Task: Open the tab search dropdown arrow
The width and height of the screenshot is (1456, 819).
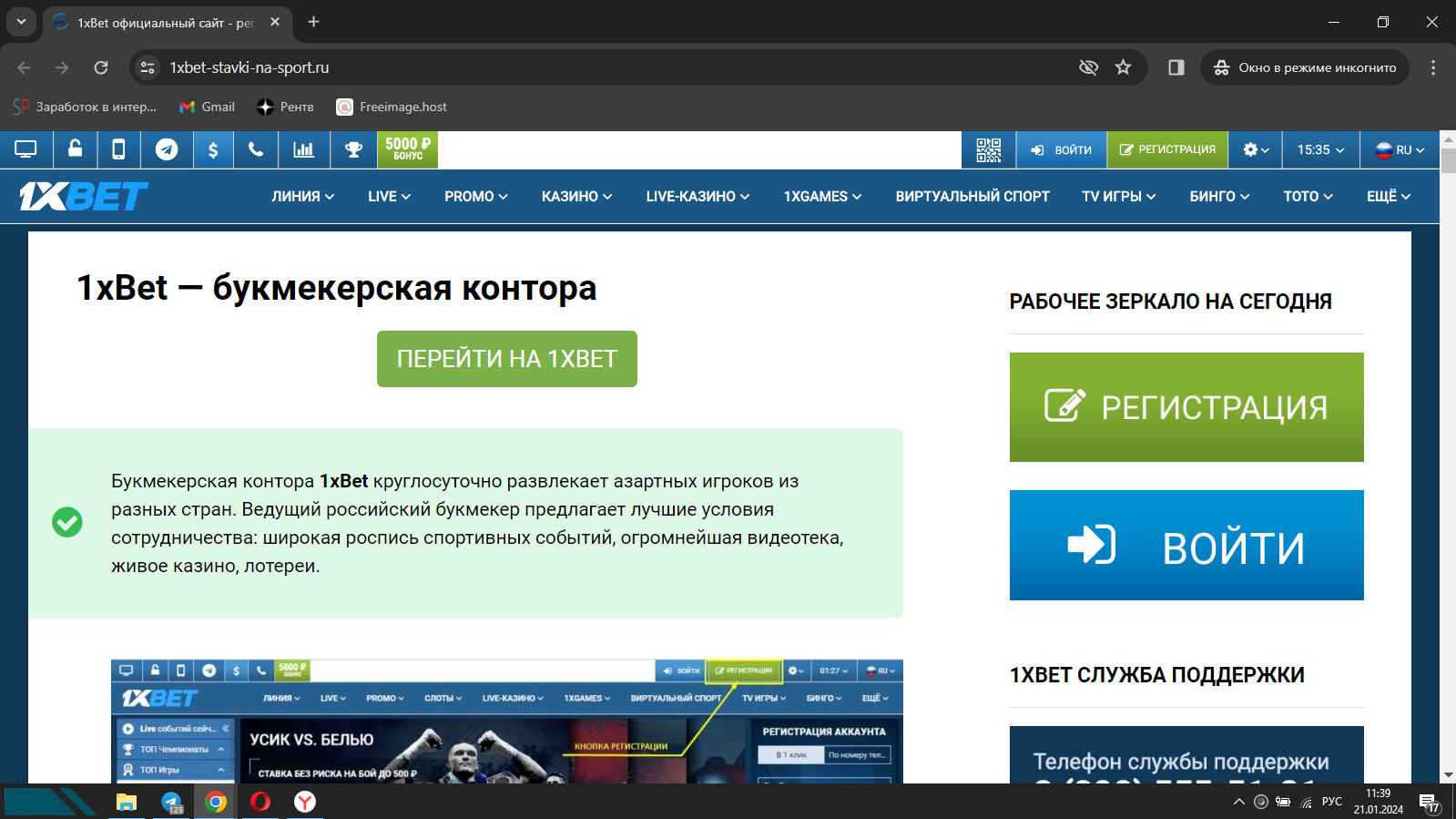Action: 21,21
